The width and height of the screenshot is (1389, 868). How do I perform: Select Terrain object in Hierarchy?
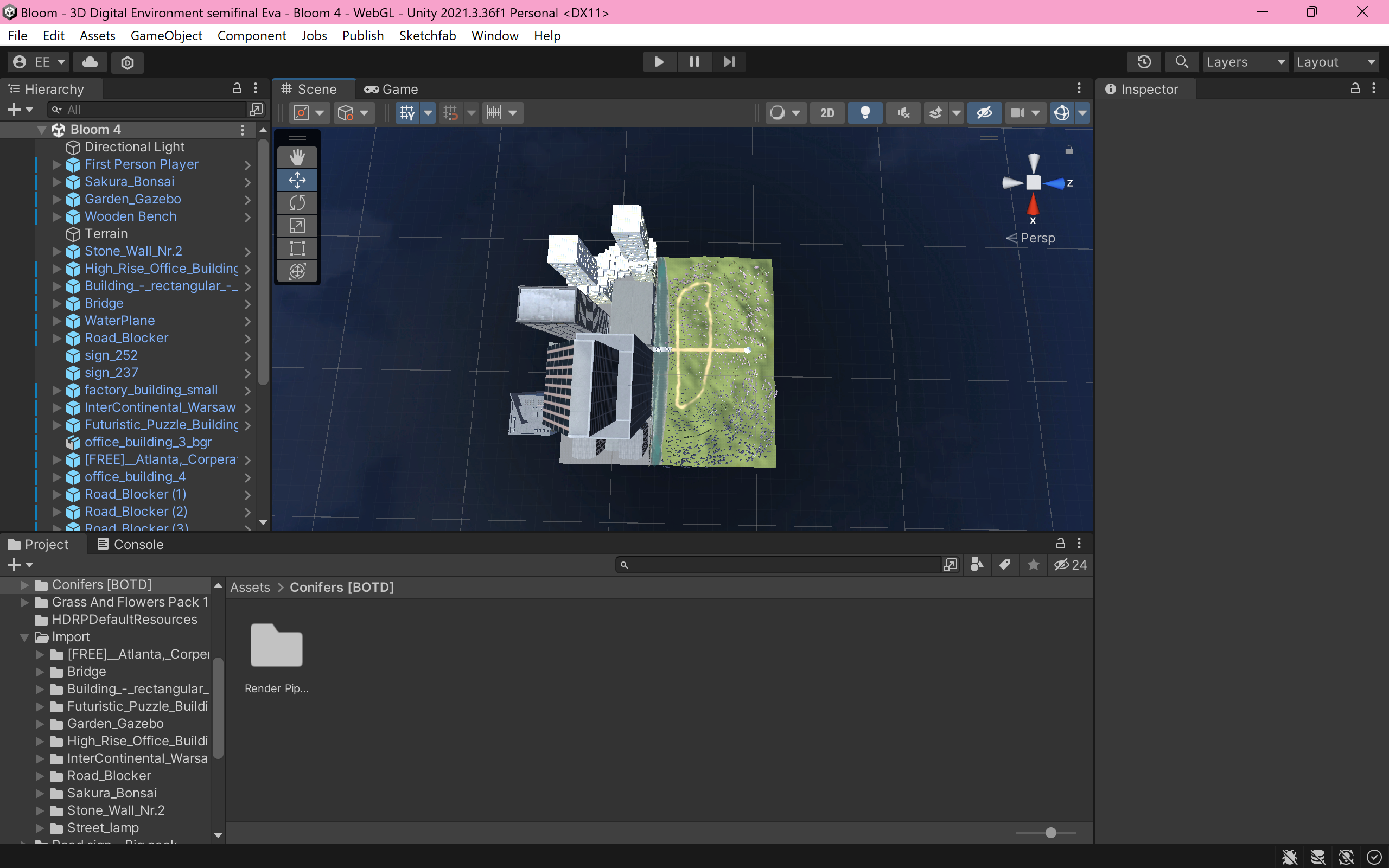pos(106,234)
